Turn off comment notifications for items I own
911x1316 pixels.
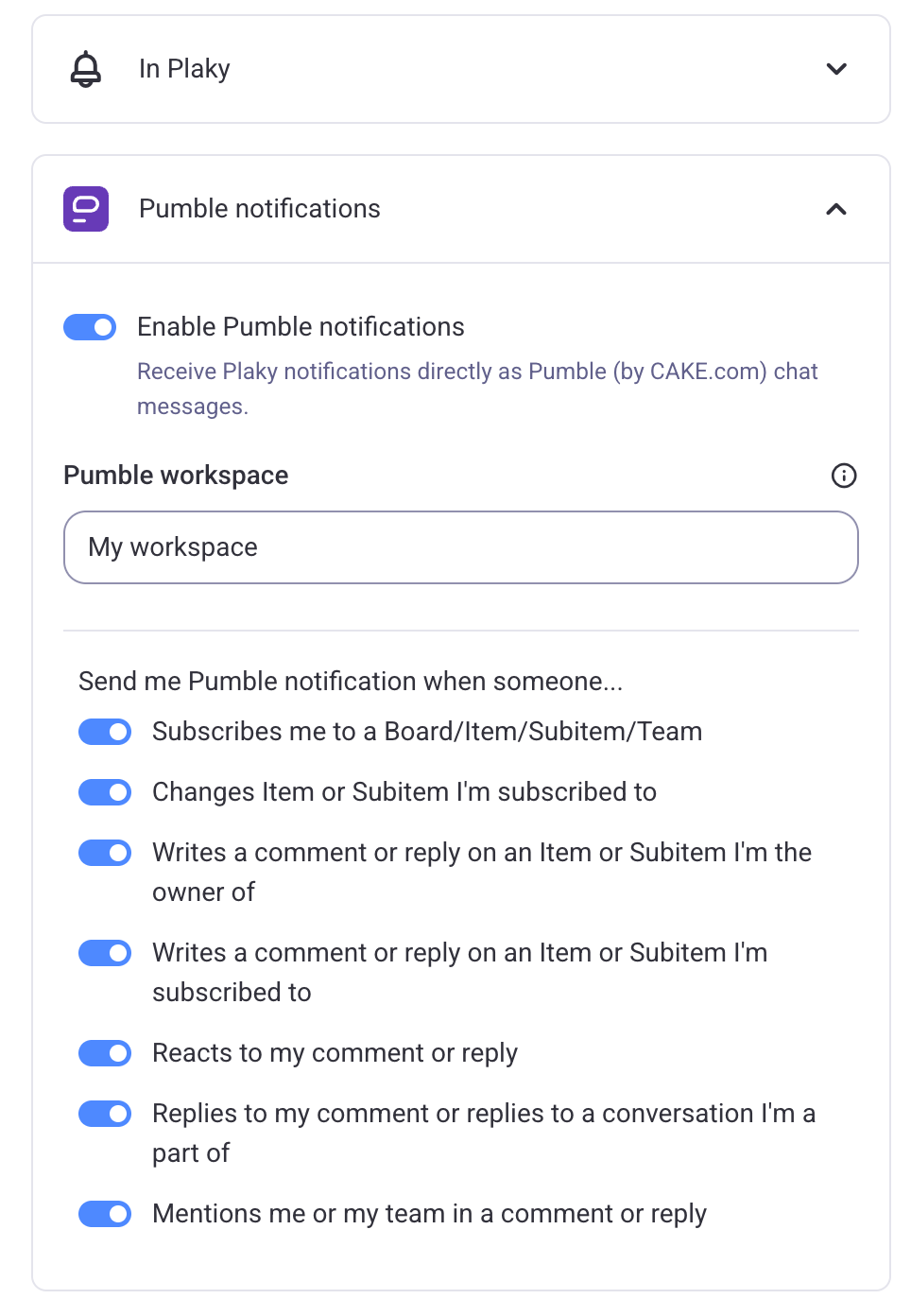(x=105, y=853)
